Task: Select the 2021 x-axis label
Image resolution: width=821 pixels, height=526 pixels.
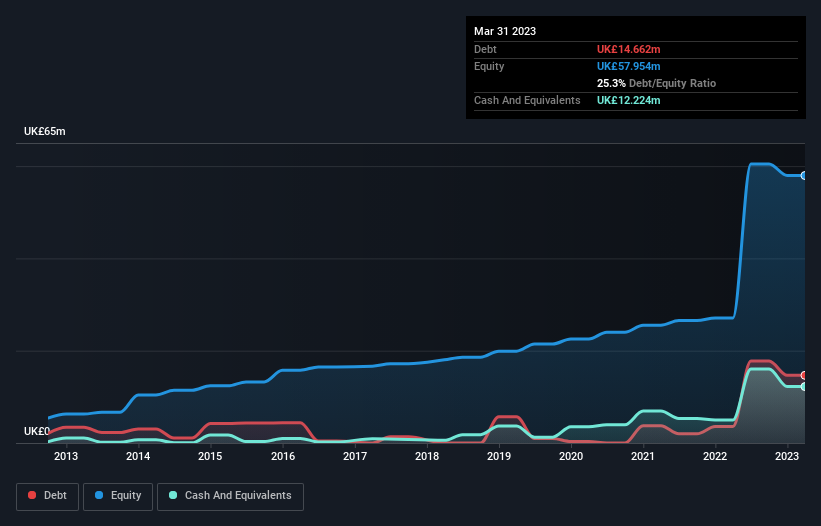Action: [x=643, y=457]
